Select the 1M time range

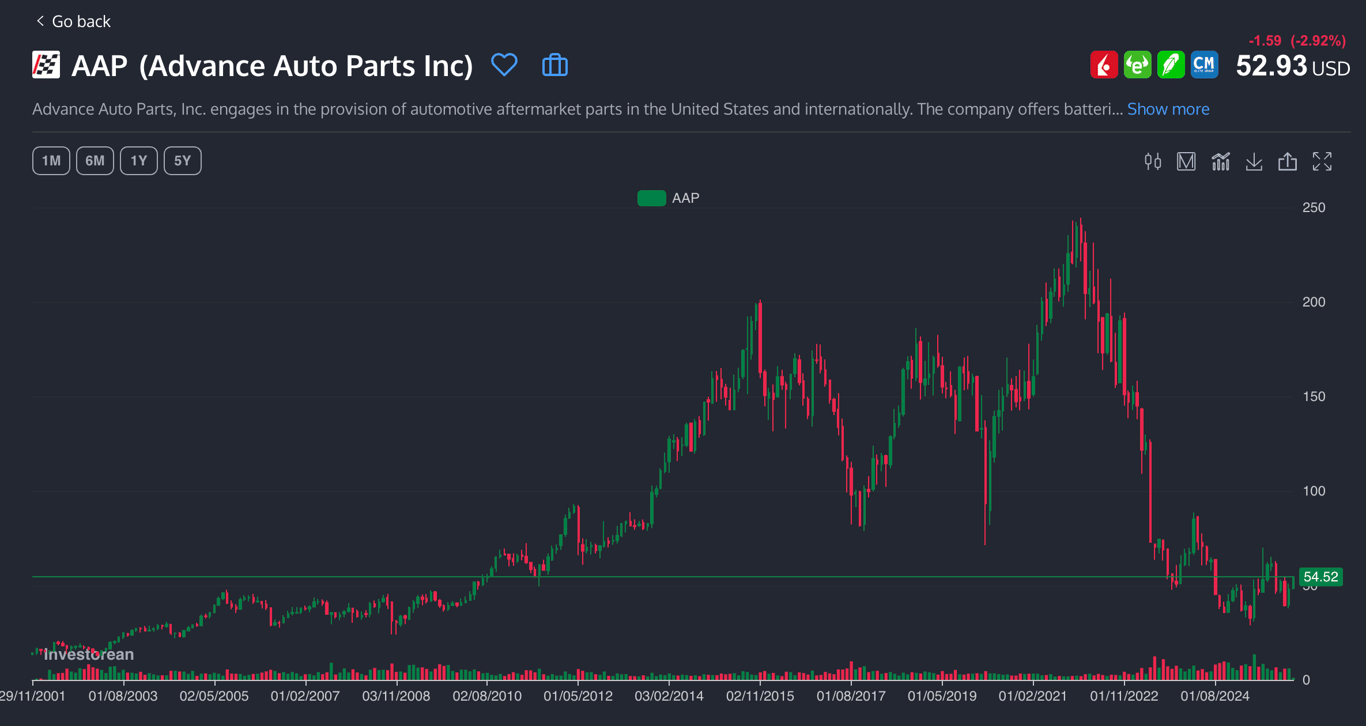pyautogui.click(x=51, y=161)
